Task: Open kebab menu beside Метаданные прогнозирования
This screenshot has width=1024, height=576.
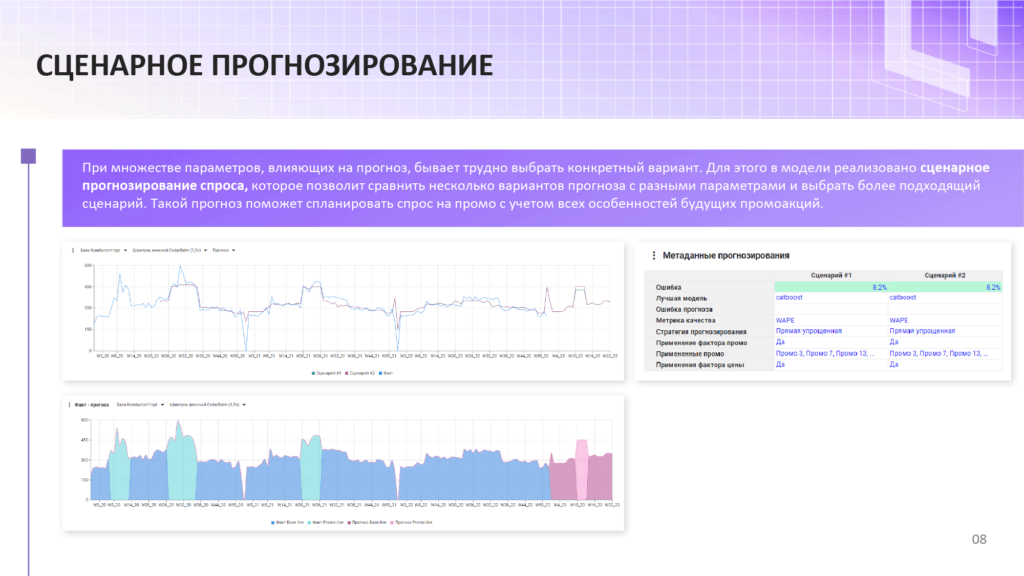Action: pyautogui.click(x=653, y=256)
